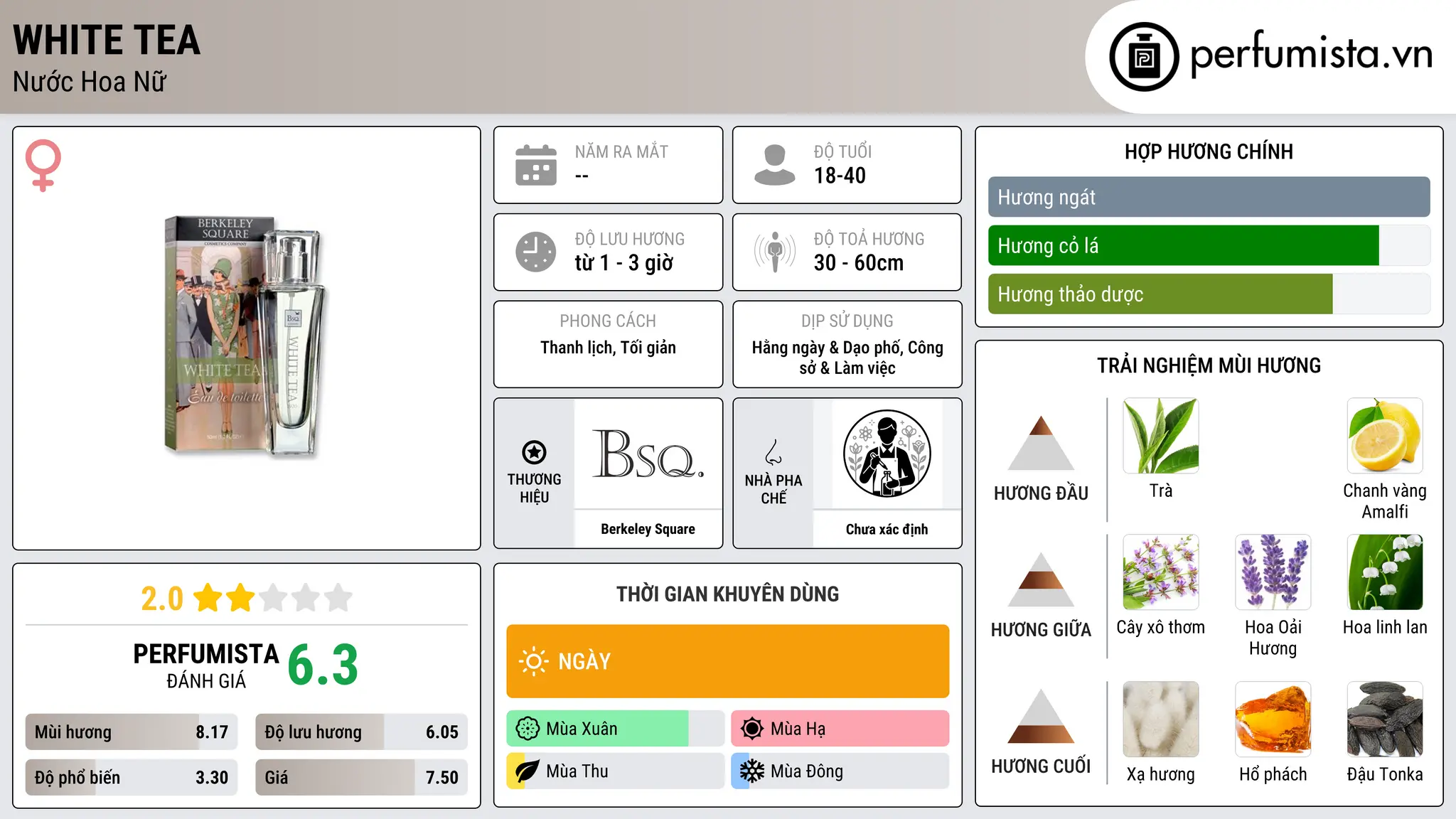This screenshot has height=819, width=1456.
Task: Click the longevity value từ 1 - 3 giờ
Action: tap(623, 263)
